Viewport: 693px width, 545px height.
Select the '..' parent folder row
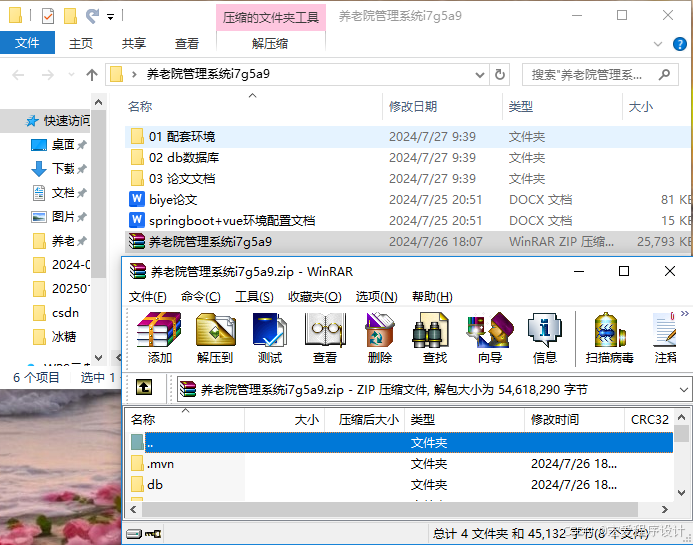(401, 442)
